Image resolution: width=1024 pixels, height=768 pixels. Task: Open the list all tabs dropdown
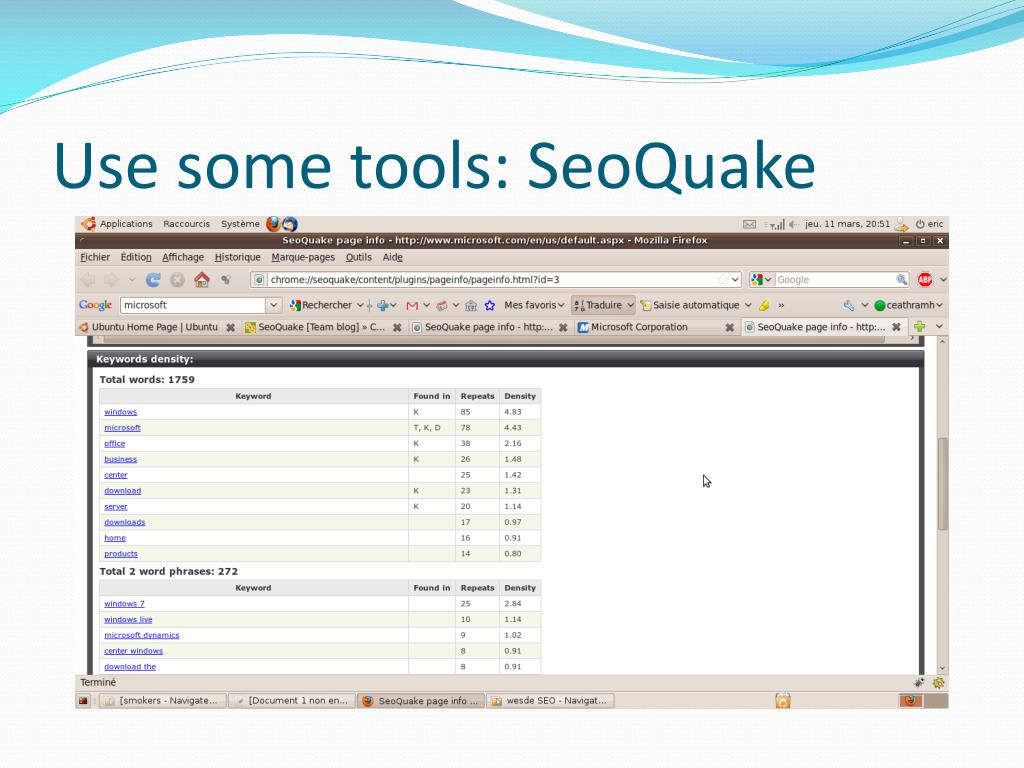tap(939, 327)
